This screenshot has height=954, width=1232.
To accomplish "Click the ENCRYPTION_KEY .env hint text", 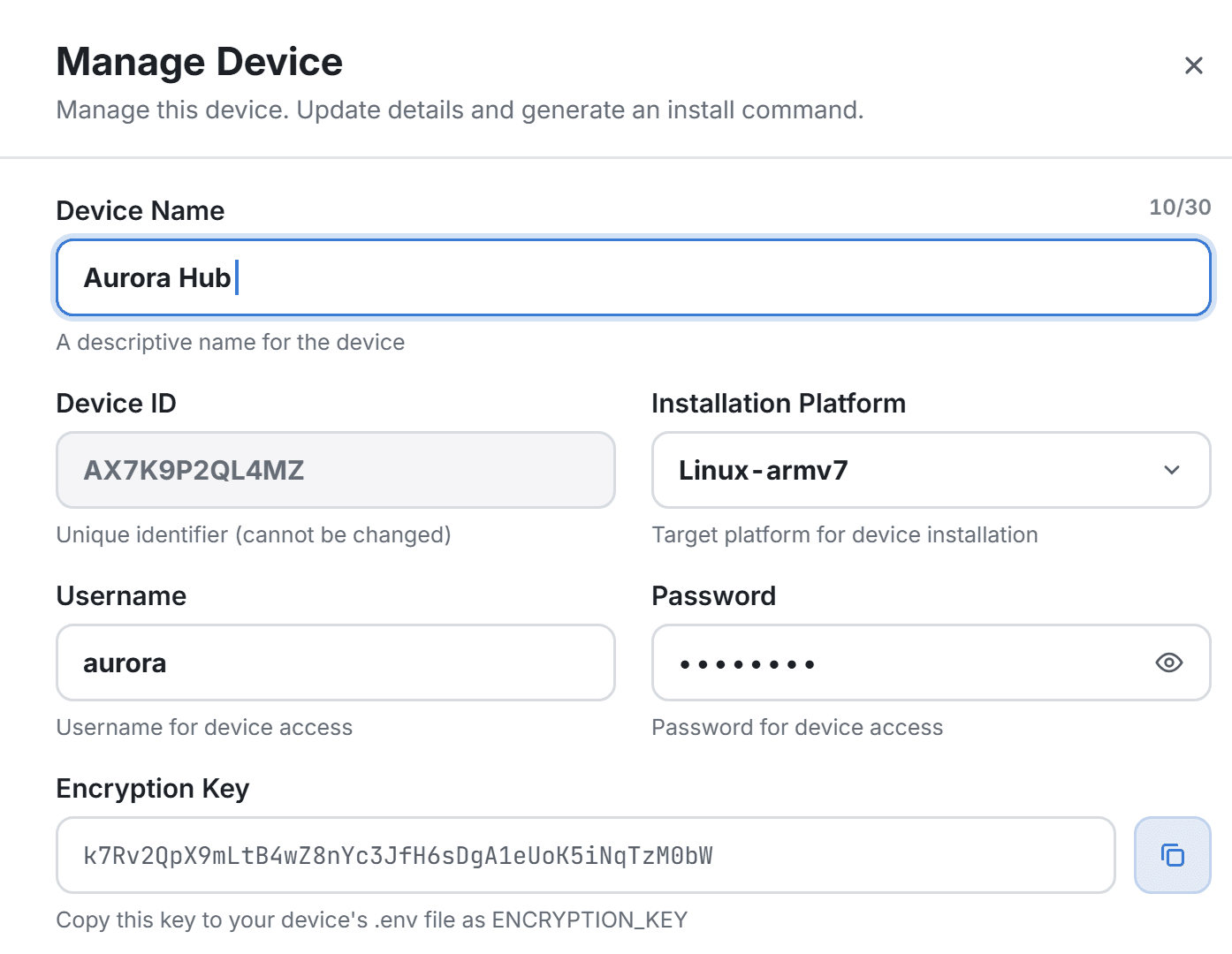I will (x=372, y=920).
